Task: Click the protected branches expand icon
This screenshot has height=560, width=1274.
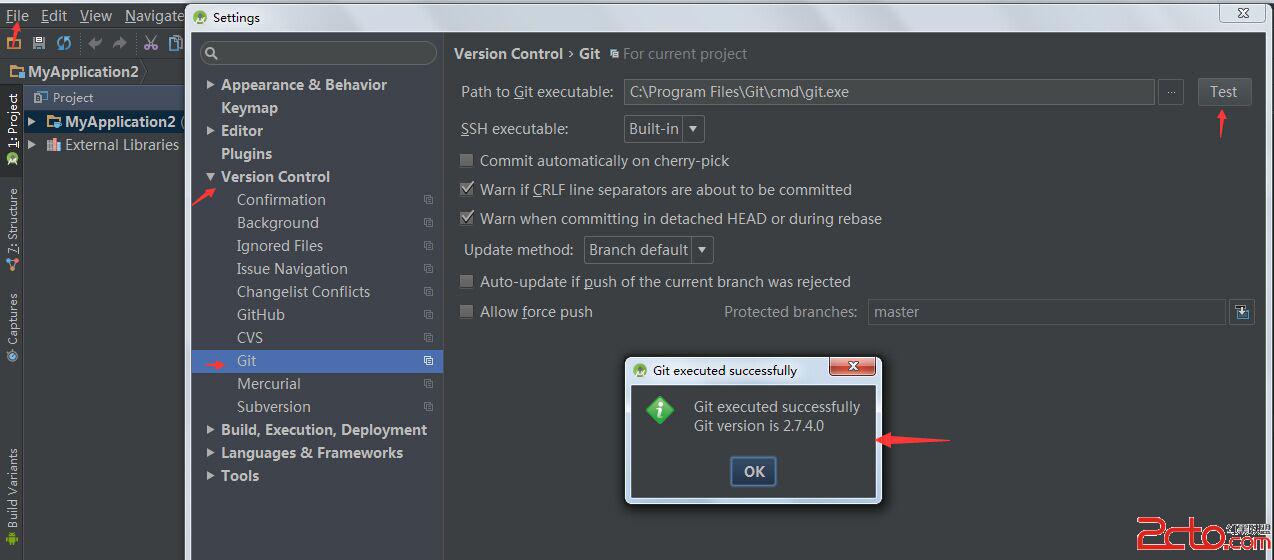Action: tap(1242, 312)
